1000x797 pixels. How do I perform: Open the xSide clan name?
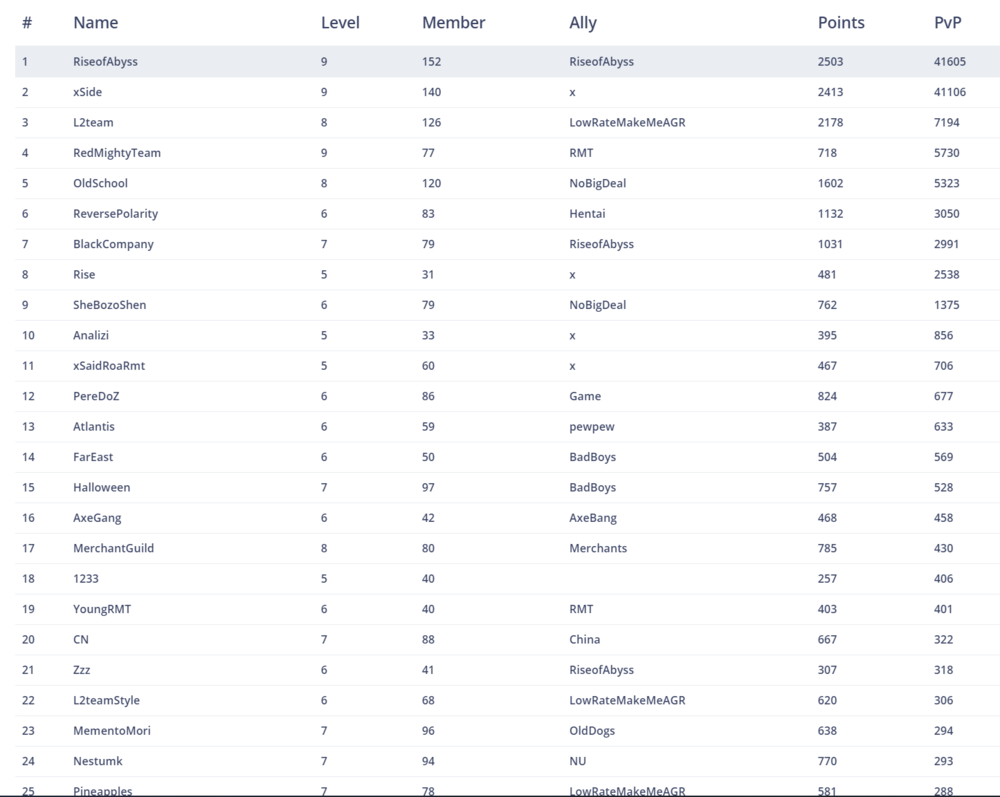(x=87, y=92)
